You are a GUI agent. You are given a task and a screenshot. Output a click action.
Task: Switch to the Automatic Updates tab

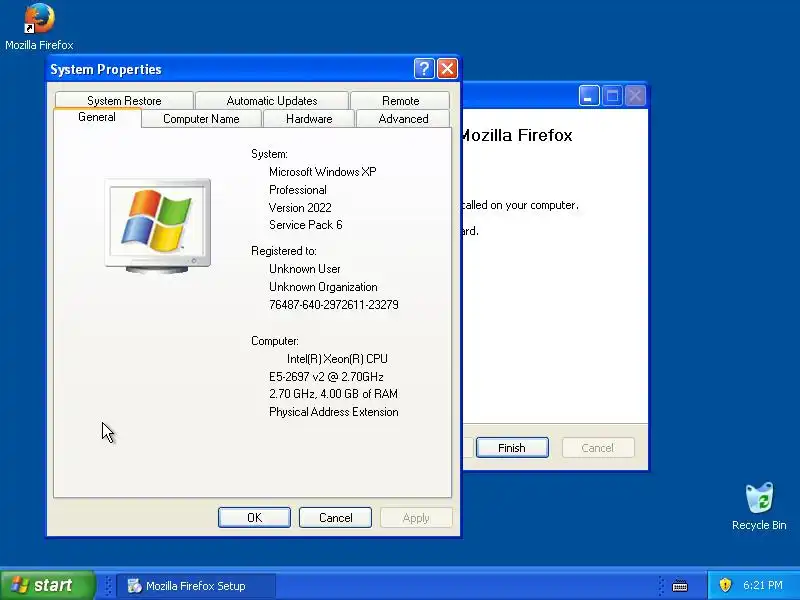pyautogui.click(x=272, y=101)
